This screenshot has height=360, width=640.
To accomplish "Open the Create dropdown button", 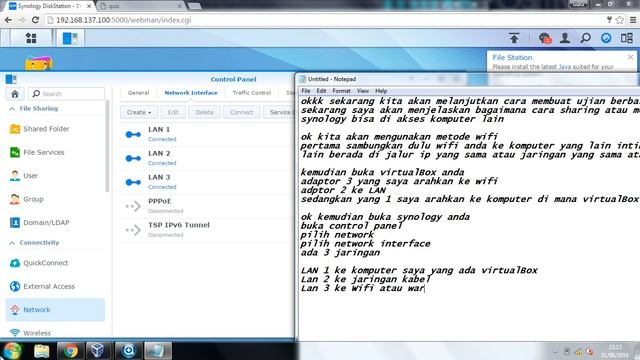I will coord(139,112).
